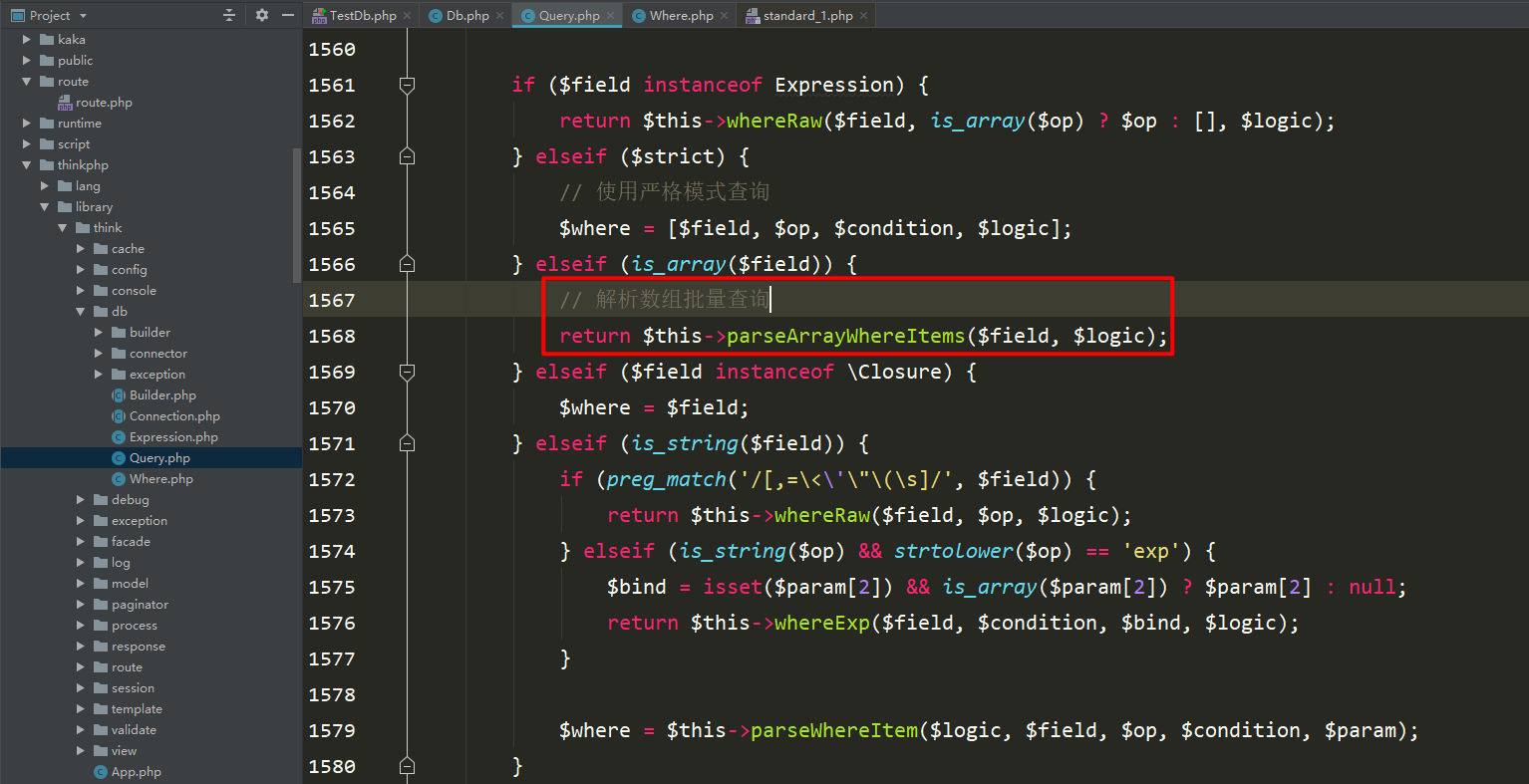The height and width of the screenshot is (784, 1529).
Task: Expand the script folder
Action: 27,144
